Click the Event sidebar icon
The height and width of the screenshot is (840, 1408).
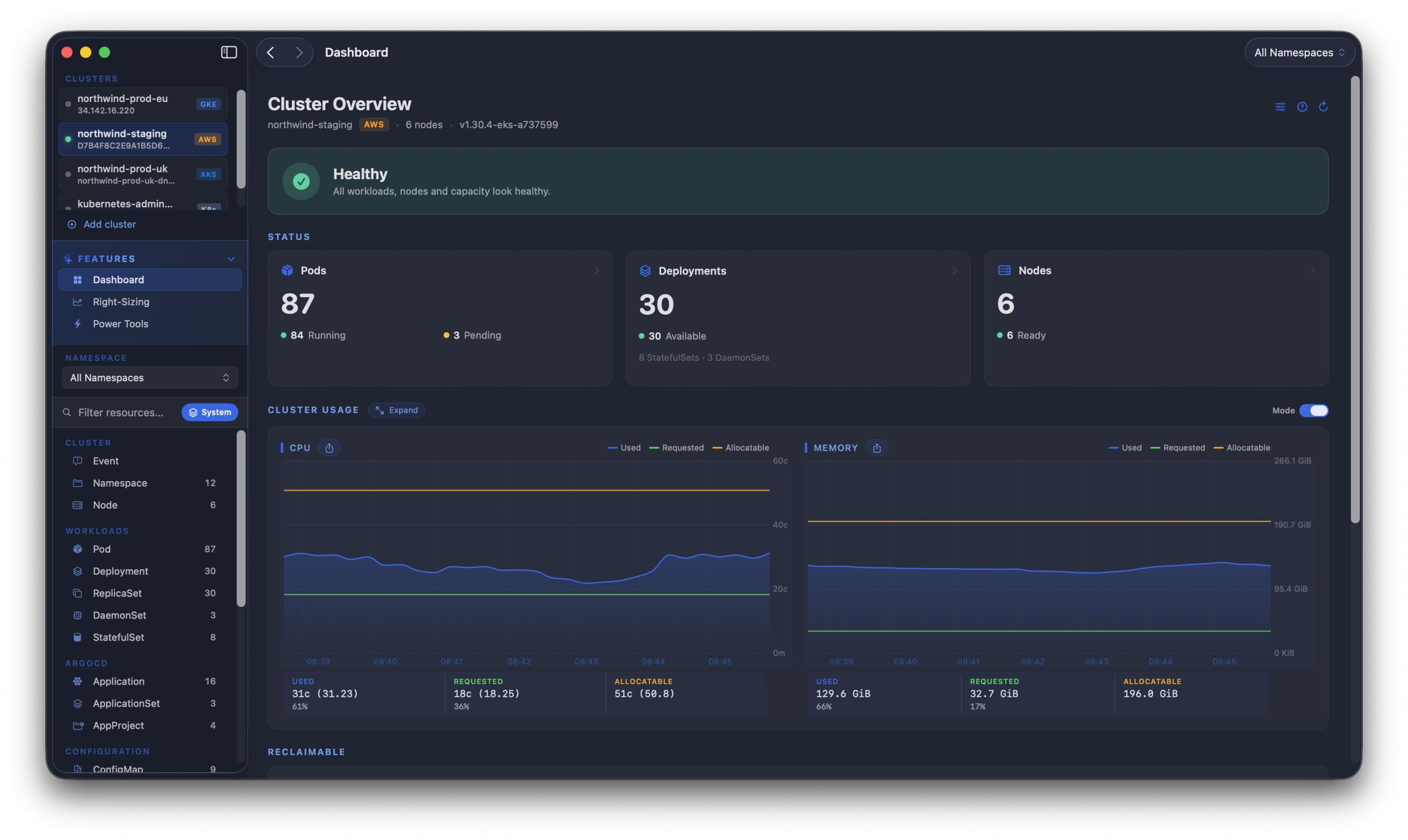(78, 461)
